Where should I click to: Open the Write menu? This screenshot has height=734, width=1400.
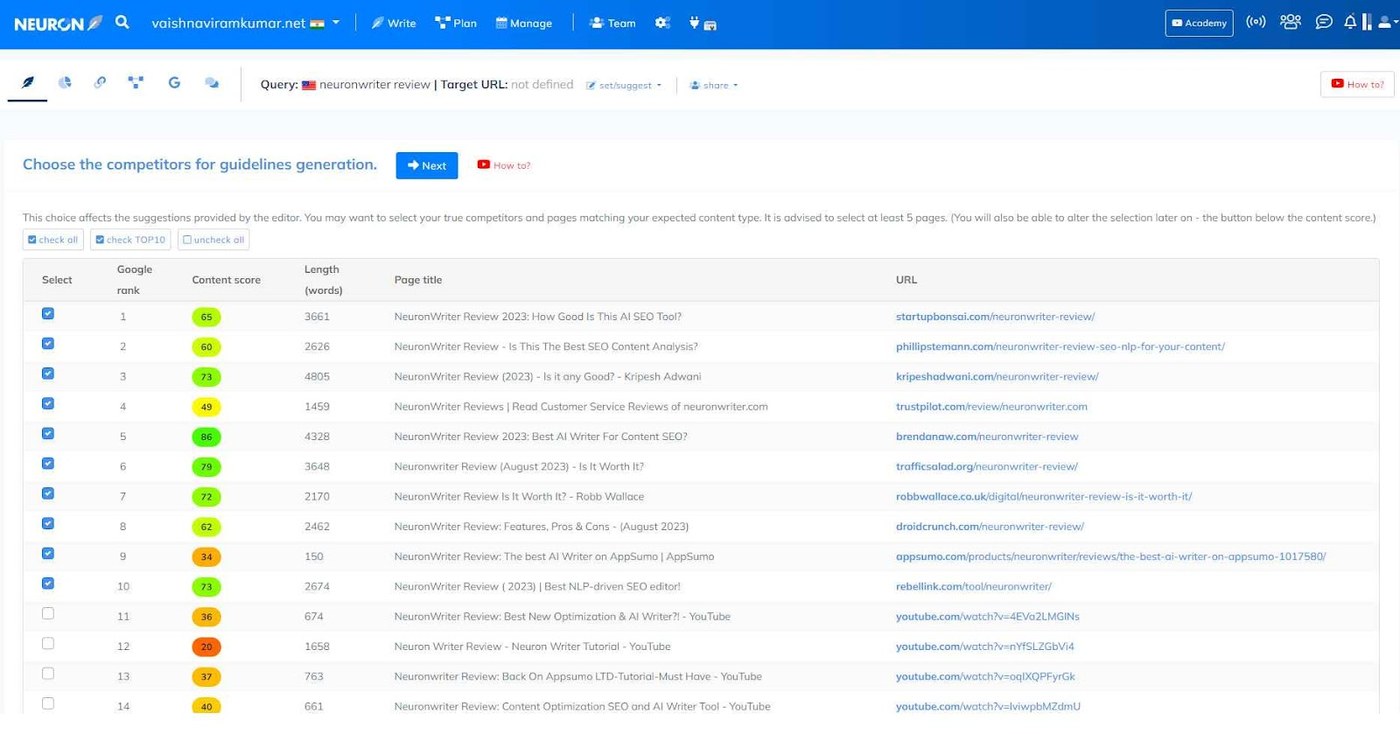(x=394, y=23)
